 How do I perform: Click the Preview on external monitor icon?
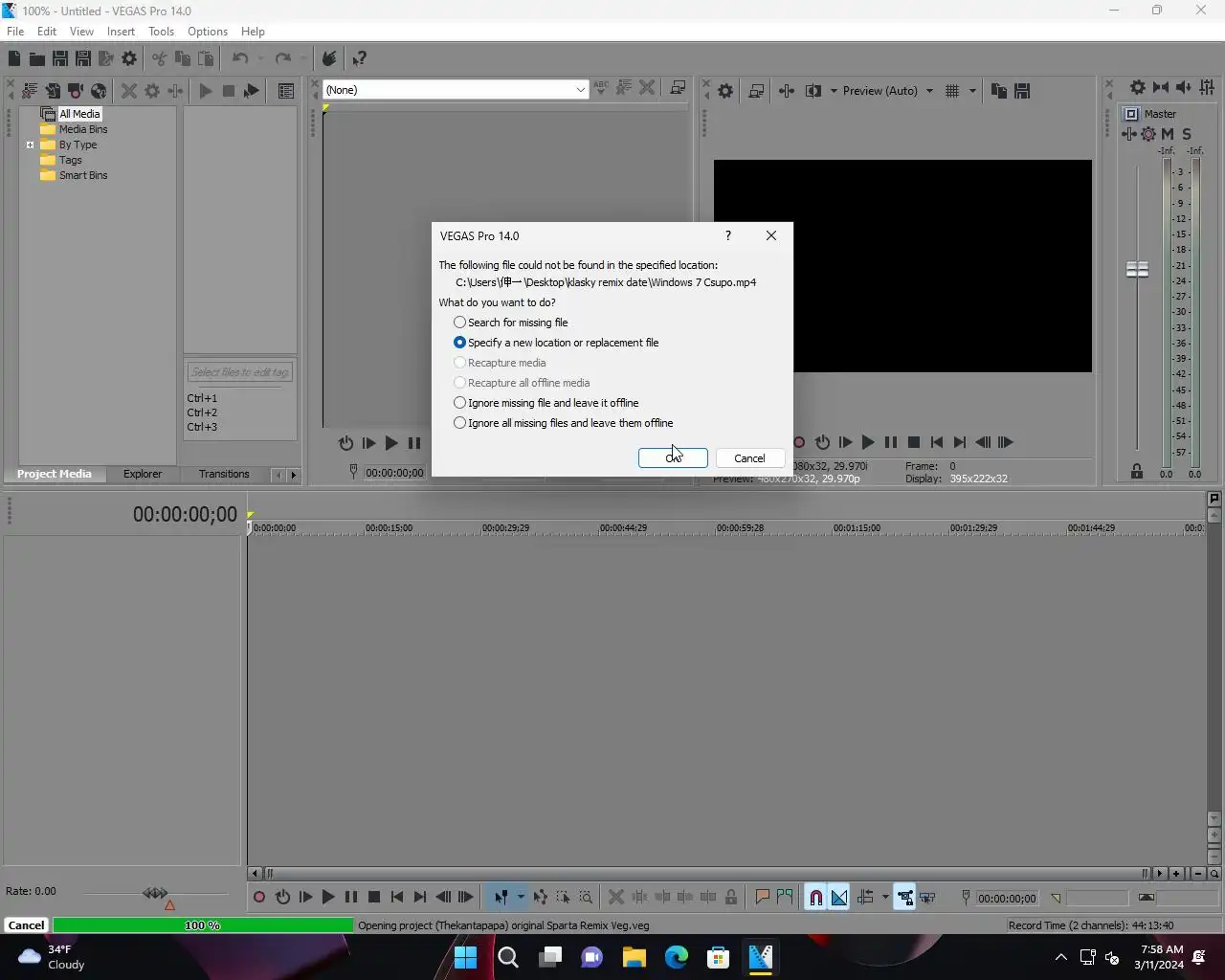point(756,91)
